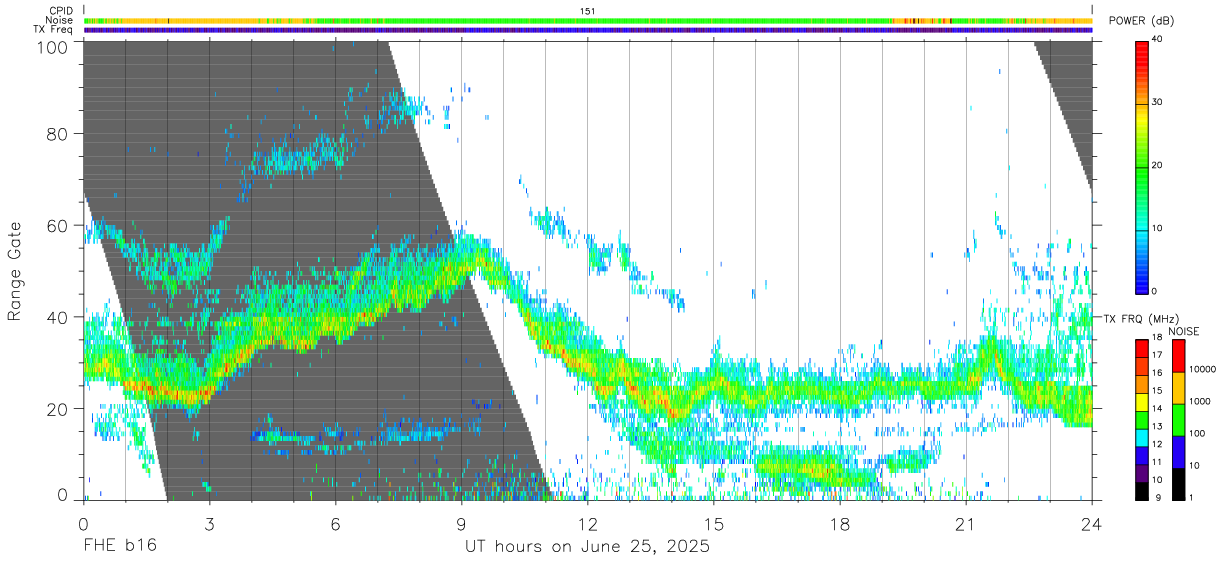Click the hour tick label '24'
1228x567 pixels.
1091,523
